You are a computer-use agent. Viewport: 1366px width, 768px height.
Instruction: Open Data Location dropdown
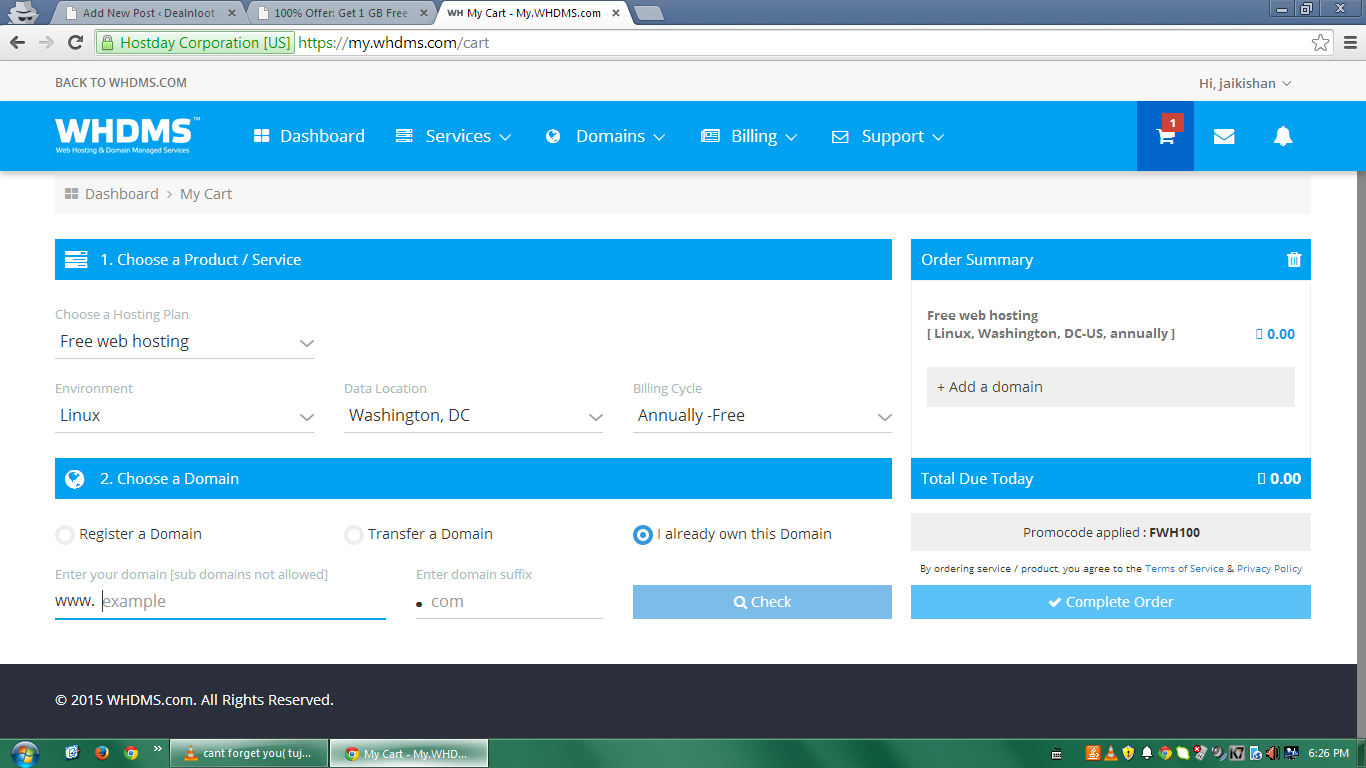[x=473, y=416]
